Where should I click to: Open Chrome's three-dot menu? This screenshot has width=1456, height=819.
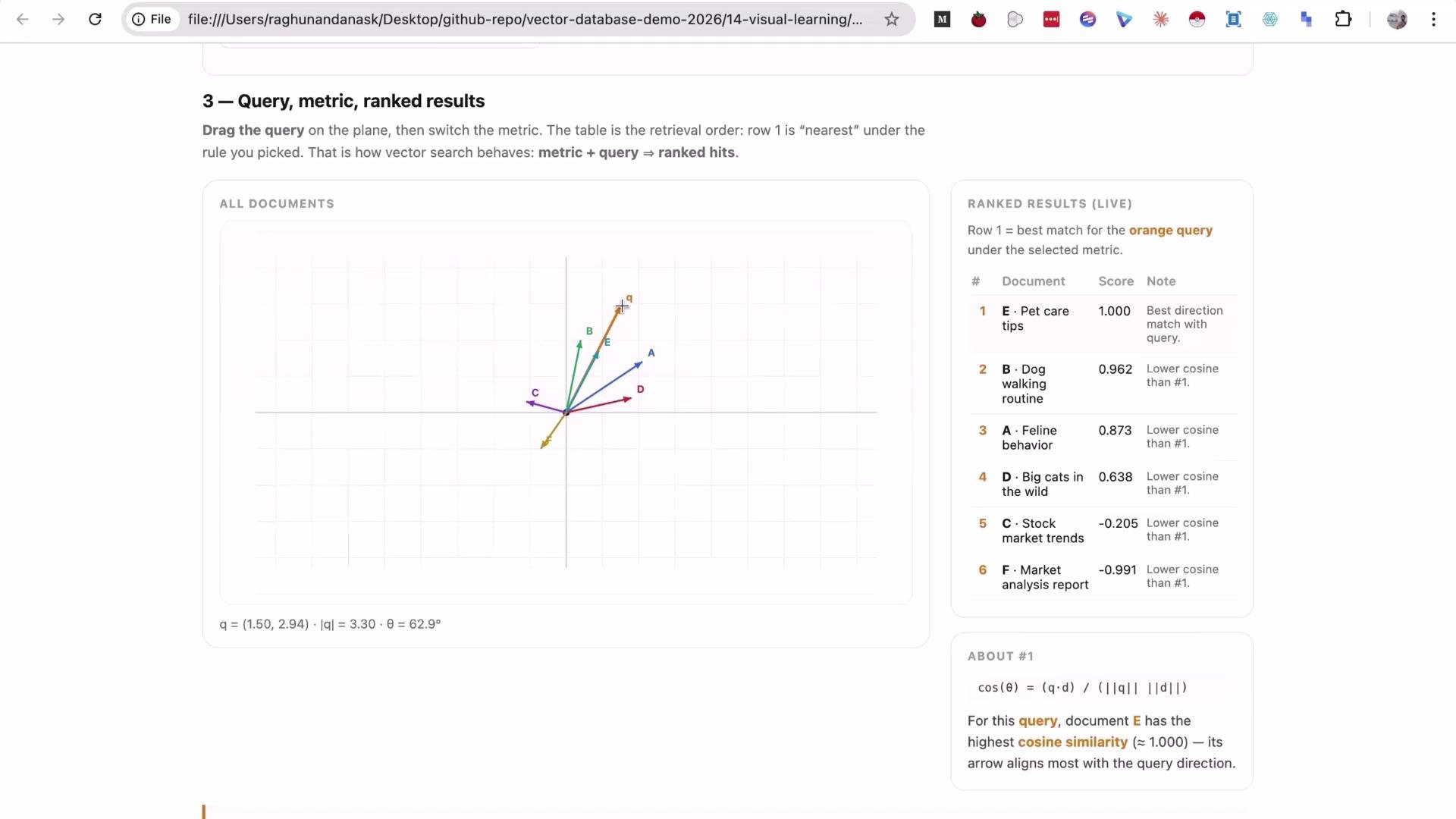(1433, 20)
